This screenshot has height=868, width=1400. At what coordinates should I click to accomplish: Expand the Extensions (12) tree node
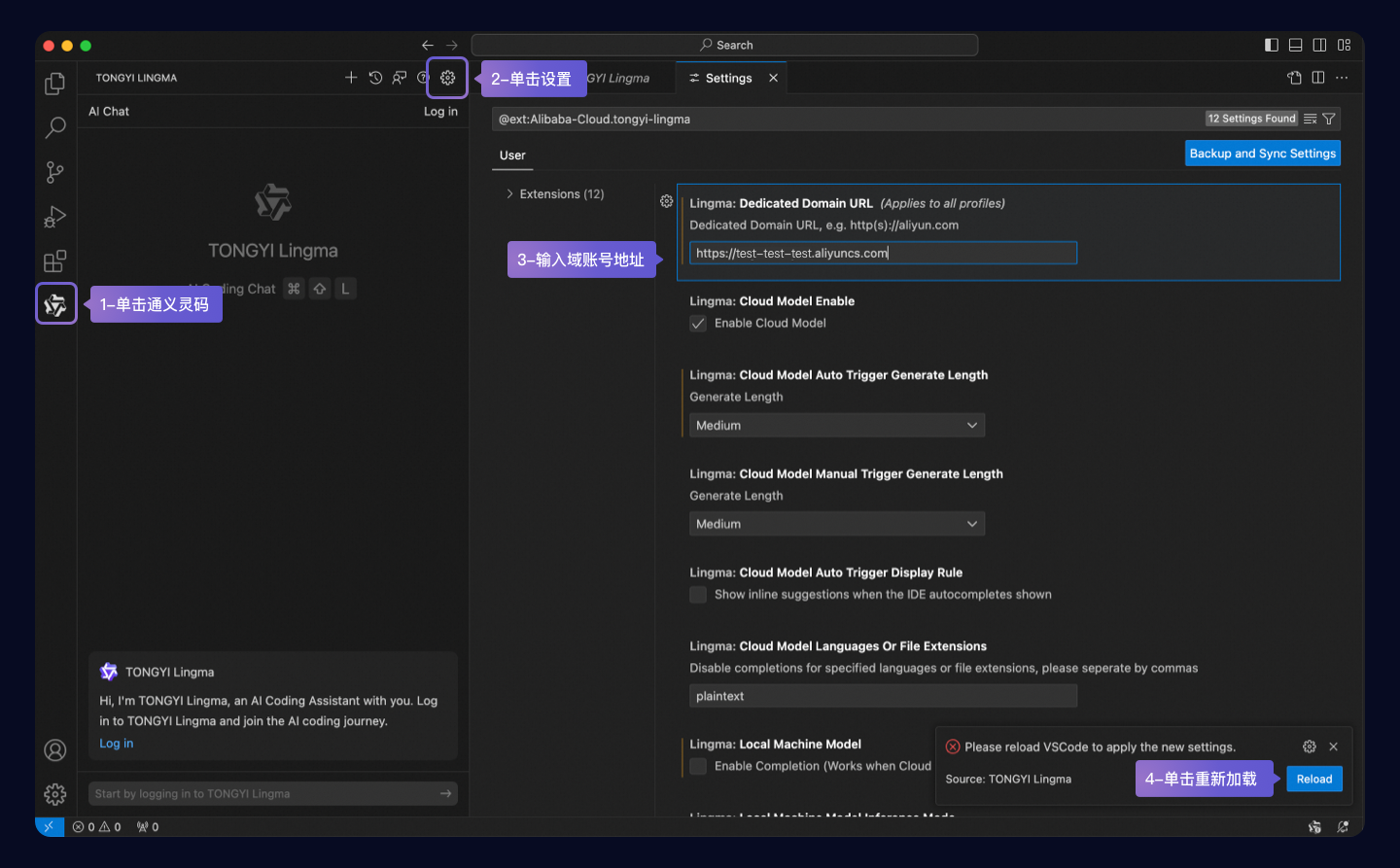(x=555, y=194)
